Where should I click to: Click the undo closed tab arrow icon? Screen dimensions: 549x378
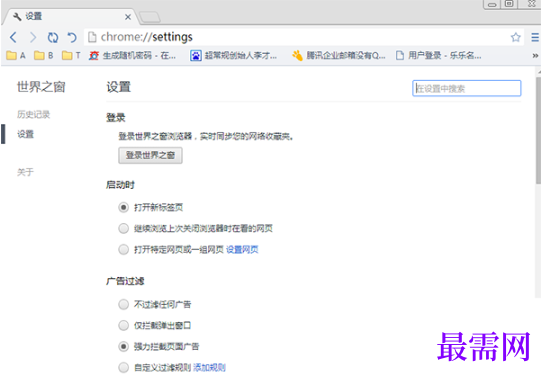pos(72,37)
